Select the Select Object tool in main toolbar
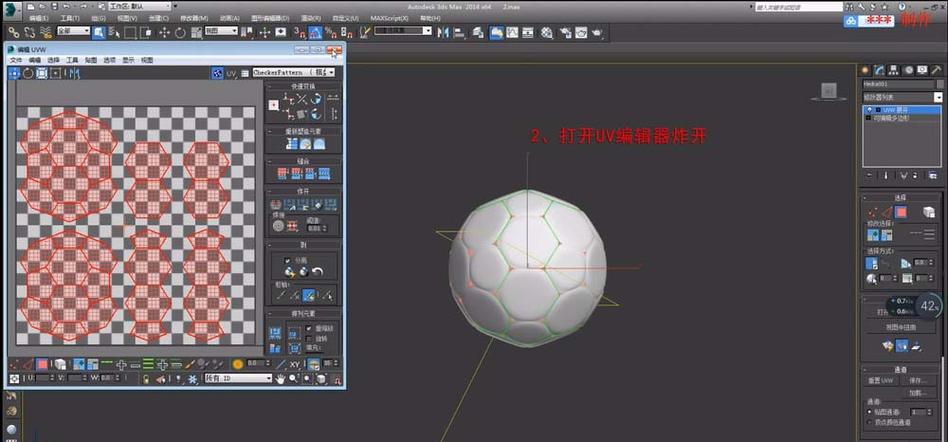The width and height of the screenshot is (948, 442). click(99, 32)
